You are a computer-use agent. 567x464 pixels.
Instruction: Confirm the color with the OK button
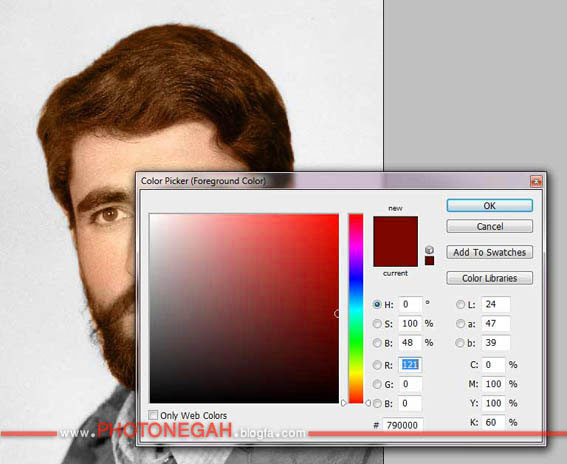[x=490, y=206]
